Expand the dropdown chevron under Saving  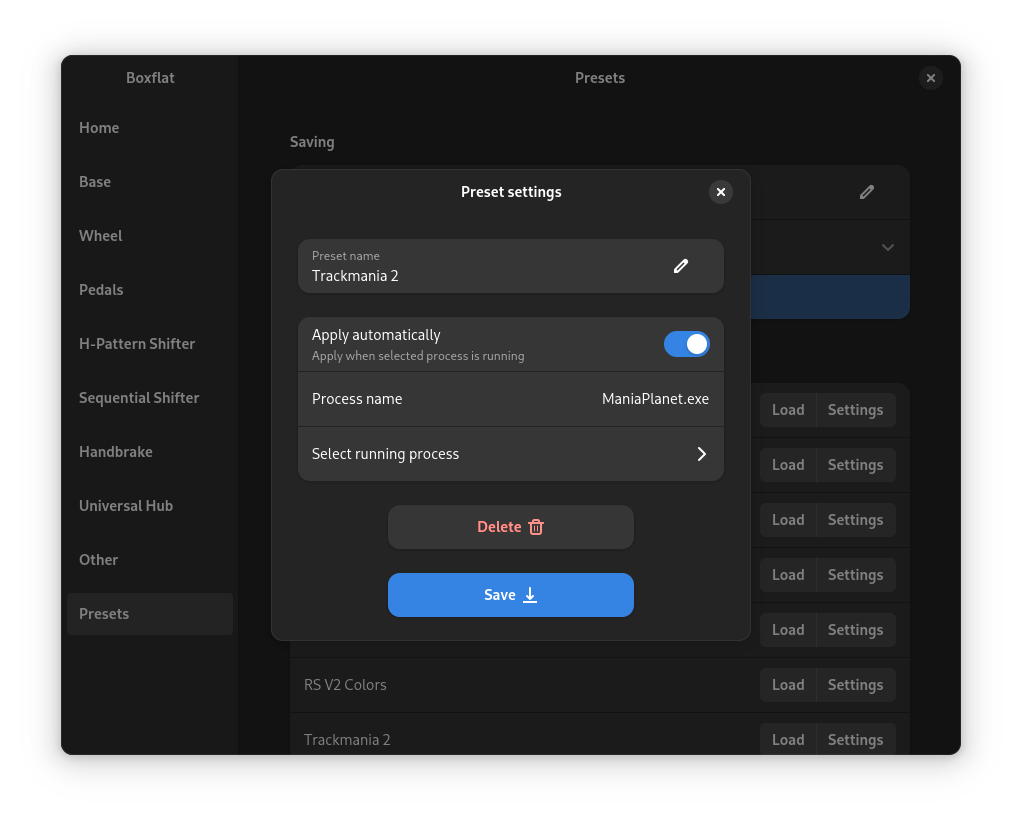tap(887, 248)
